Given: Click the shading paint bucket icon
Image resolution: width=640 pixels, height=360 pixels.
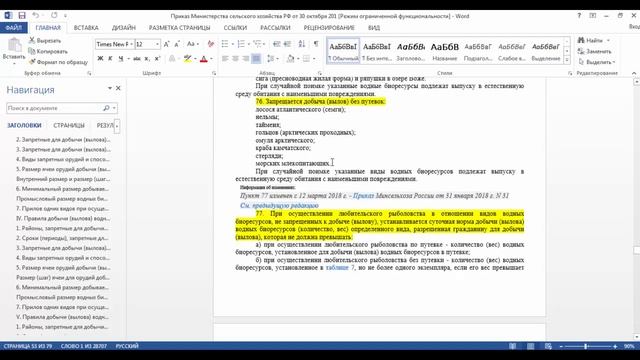Looking at the screenshot, I should pos(290,59).
